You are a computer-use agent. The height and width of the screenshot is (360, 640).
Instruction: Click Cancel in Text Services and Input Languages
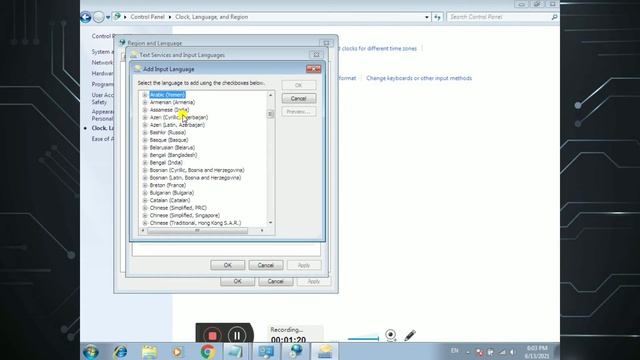pos(266,265)
